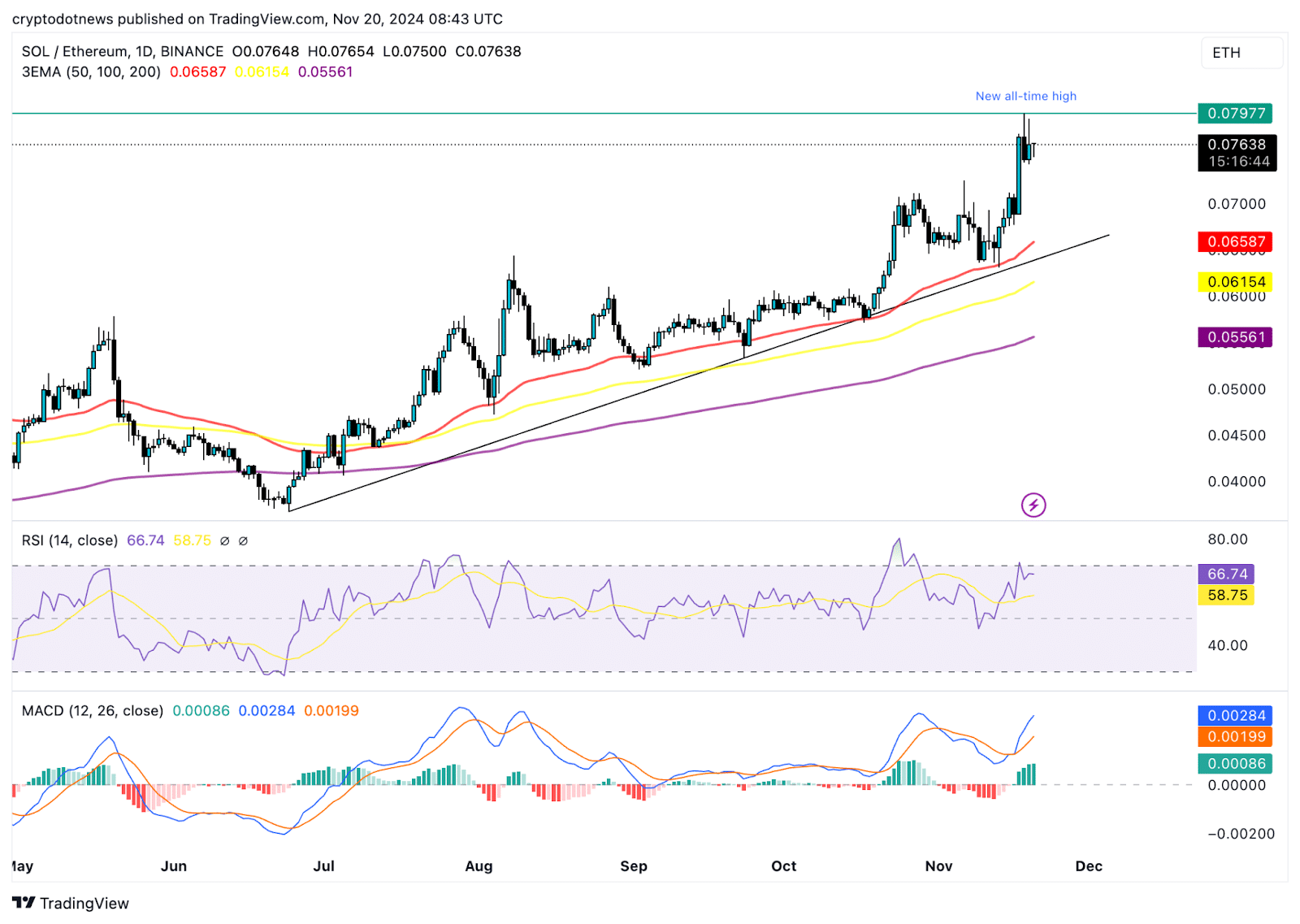
Task: Click the current price countdown badge 0.07638
Action: [x=1236, y=154]
